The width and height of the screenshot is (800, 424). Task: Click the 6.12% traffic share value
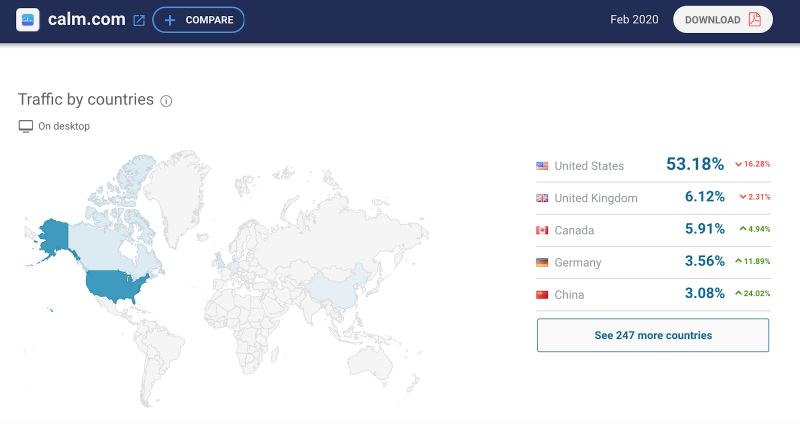705,196
